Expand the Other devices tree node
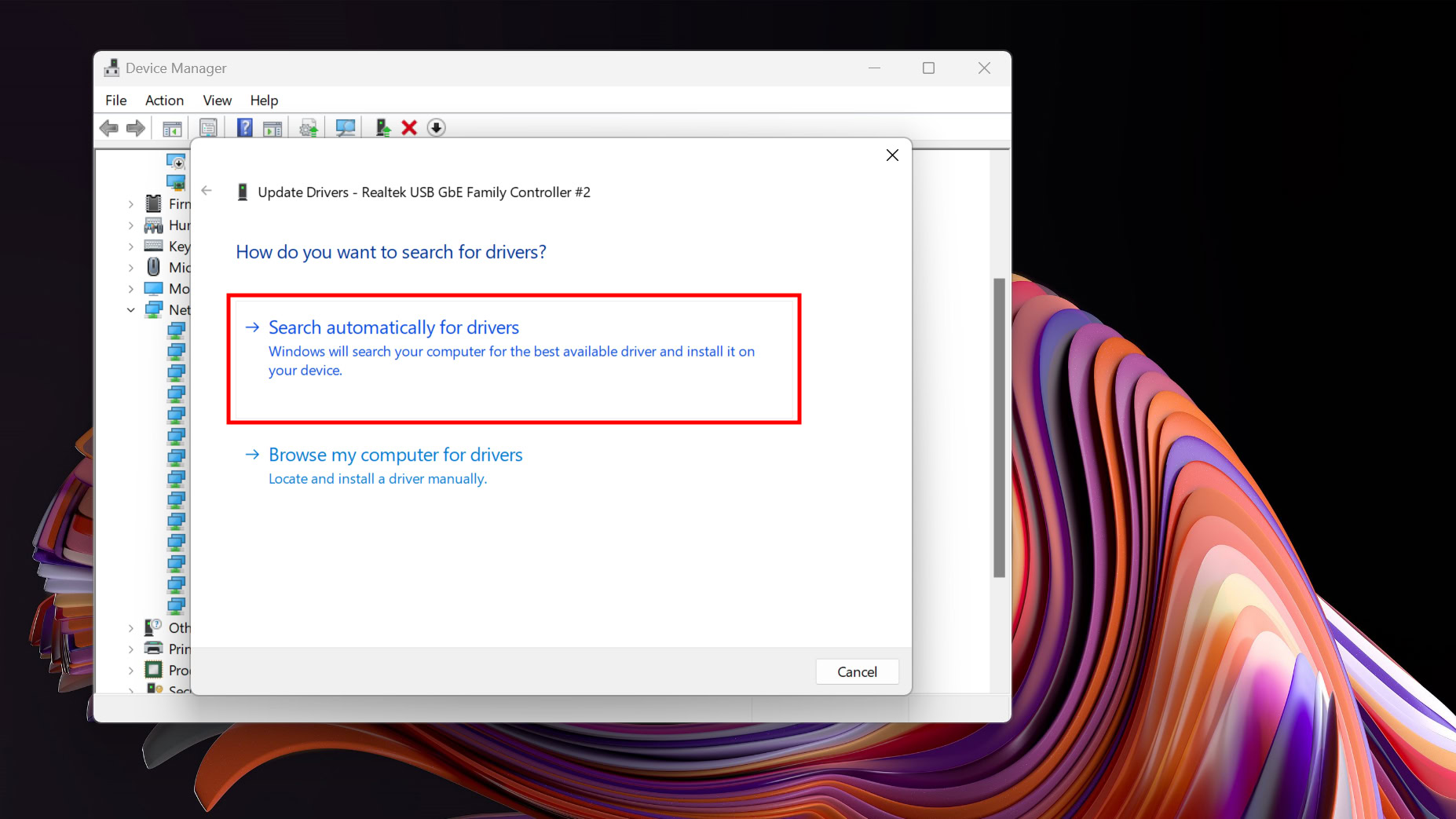 point(131,628)
